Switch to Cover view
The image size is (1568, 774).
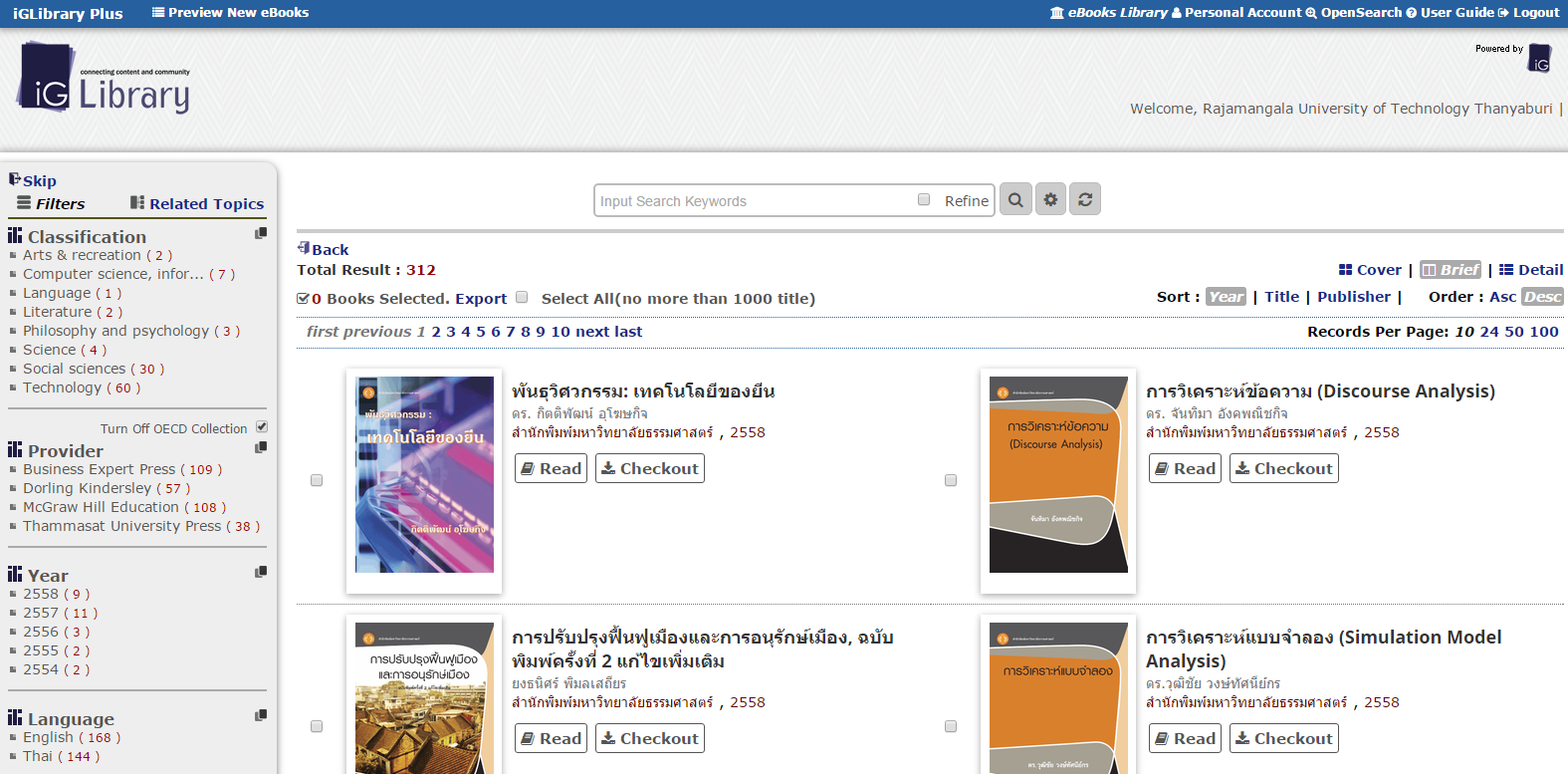click(1370, 270)
